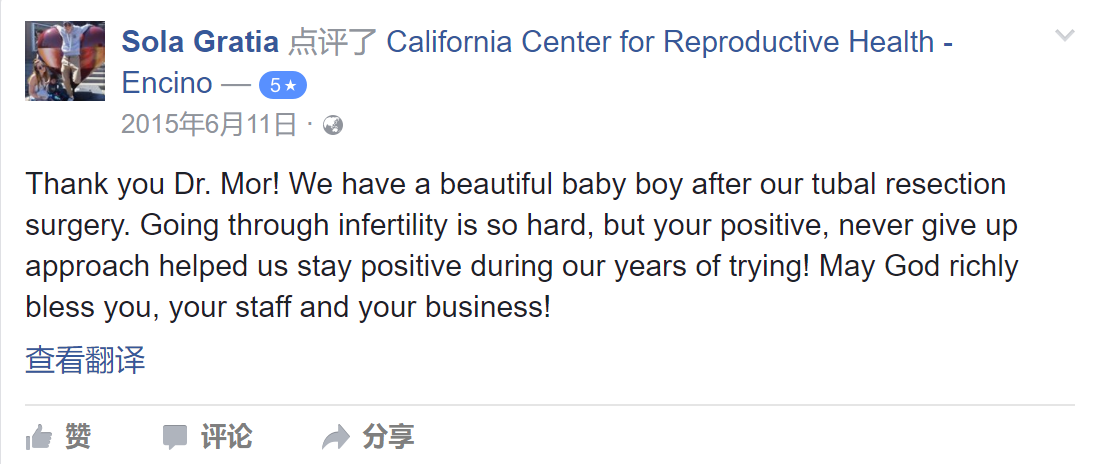Expand the post options chevron
This screenshot has height=464, width=1097.
(1064, 35)
